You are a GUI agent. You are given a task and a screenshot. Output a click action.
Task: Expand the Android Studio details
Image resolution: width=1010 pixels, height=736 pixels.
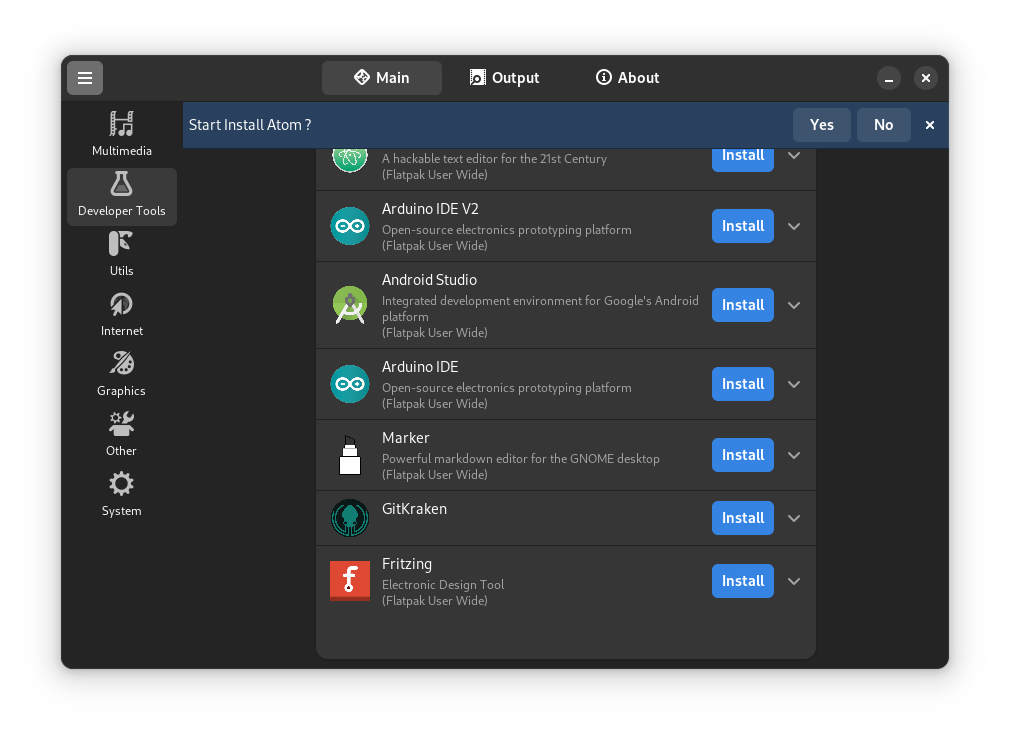pos(794,305)
